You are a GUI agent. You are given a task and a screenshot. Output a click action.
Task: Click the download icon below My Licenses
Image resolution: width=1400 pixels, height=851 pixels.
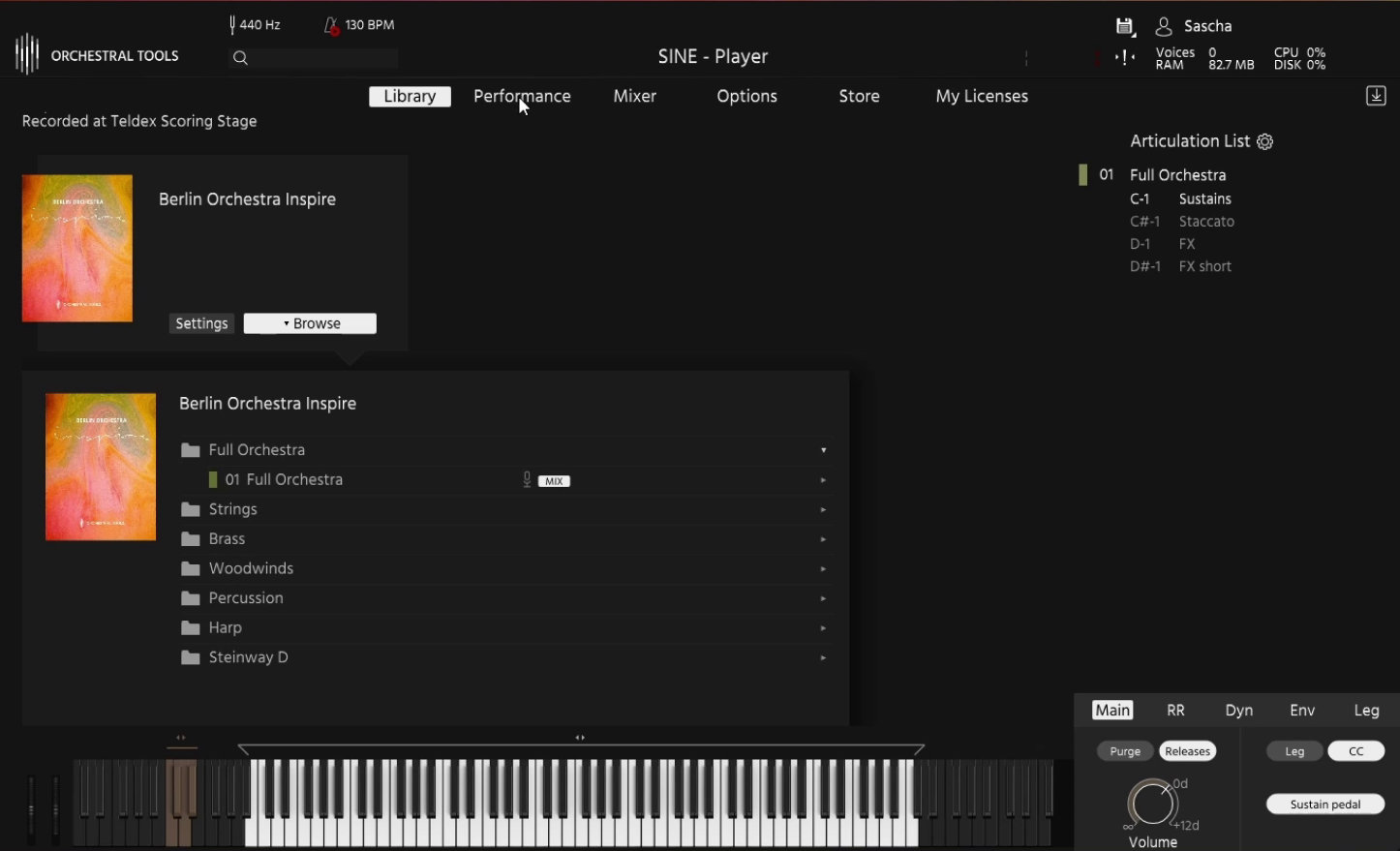[x=1375, y=96]
